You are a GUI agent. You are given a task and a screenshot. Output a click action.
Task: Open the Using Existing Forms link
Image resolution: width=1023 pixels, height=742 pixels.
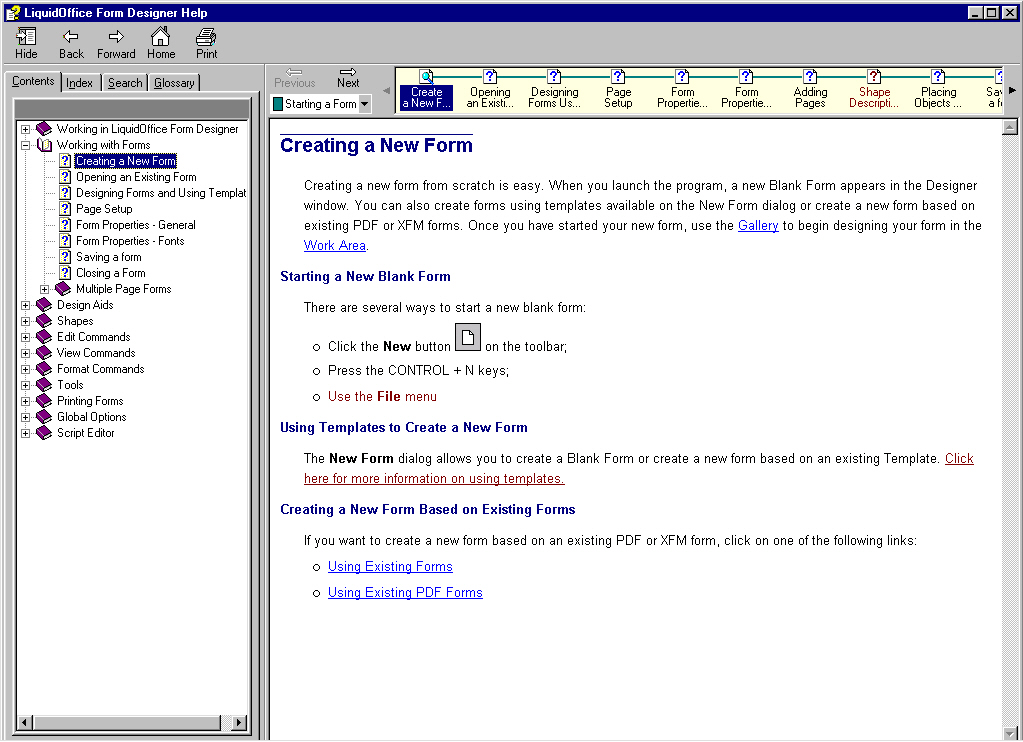(x=390, y=566)
